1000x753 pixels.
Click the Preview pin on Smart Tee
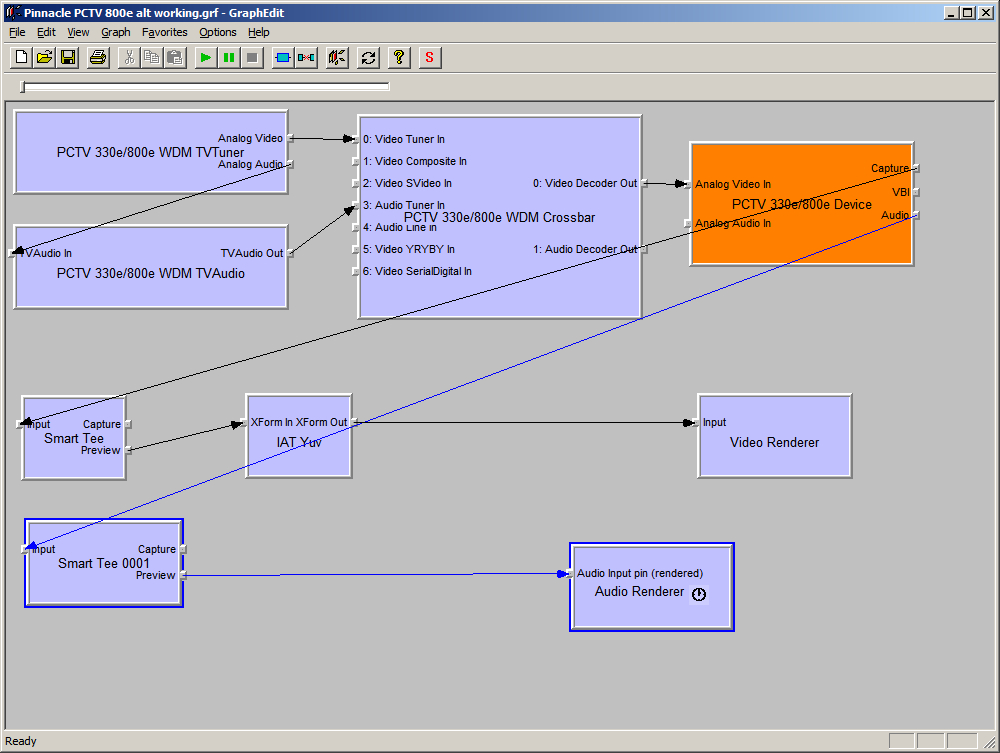(x=128, y=450)
